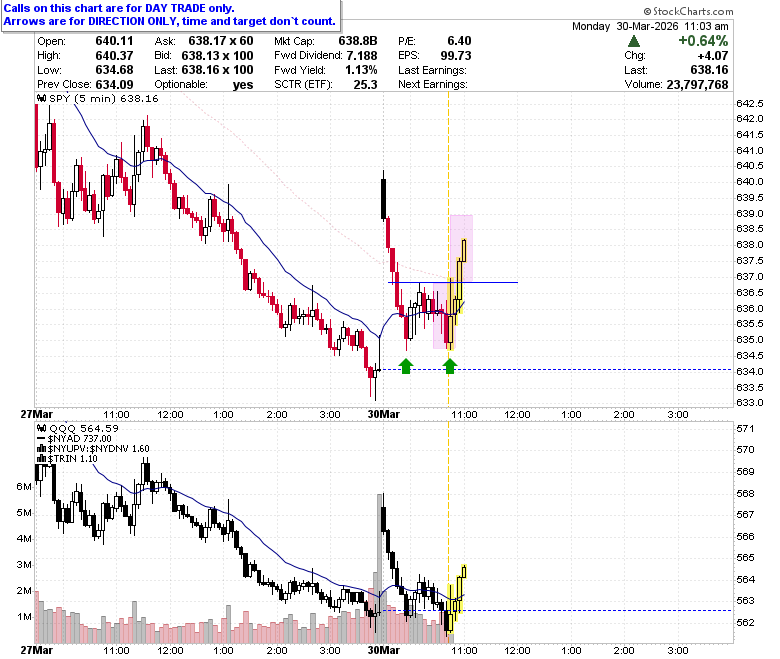Click the candlestick icon before the SPY label
This screenshot has width=780, height=659.
[41, 98]
